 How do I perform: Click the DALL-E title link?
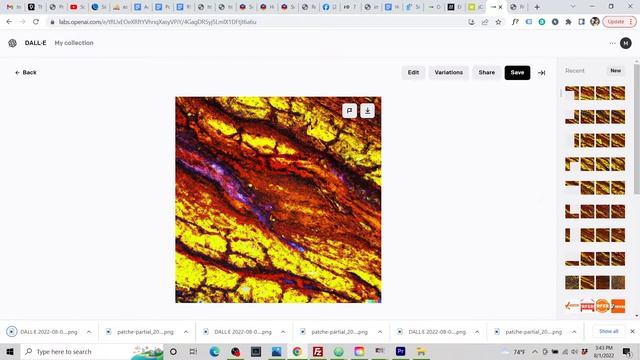[36, 43]
